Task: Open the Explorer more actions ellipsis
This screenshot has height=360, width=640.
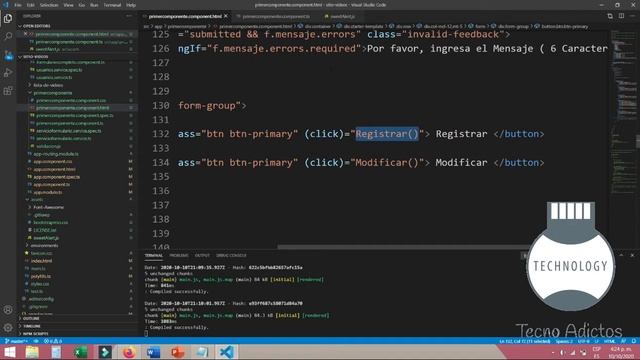Action: click(129, 16)
